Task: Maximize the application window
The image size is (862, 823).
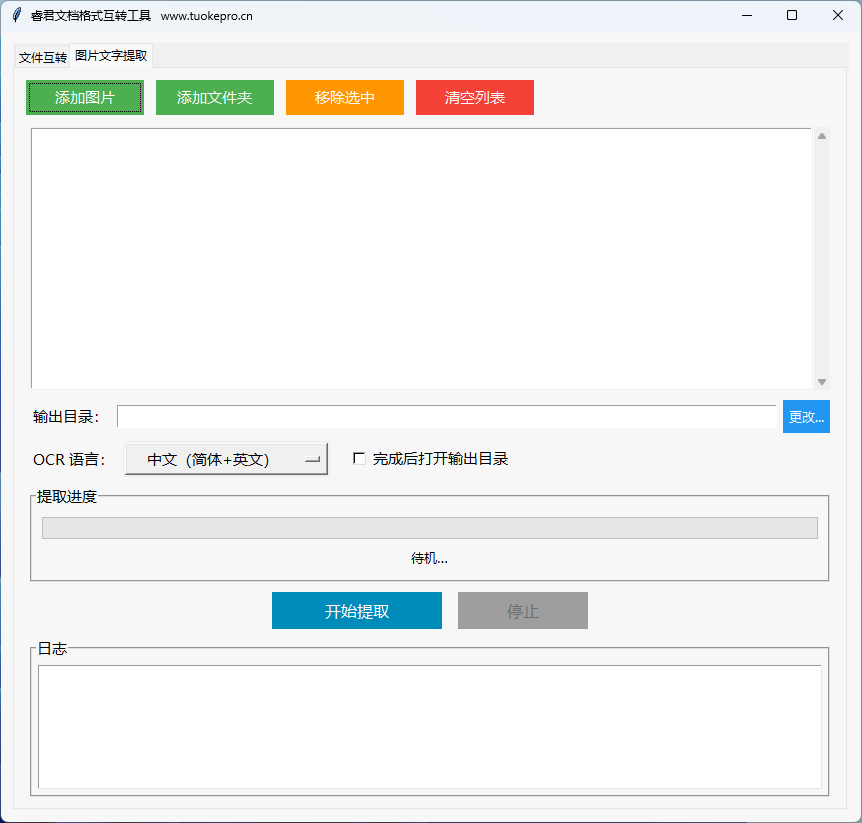Action: pos(792,15)
